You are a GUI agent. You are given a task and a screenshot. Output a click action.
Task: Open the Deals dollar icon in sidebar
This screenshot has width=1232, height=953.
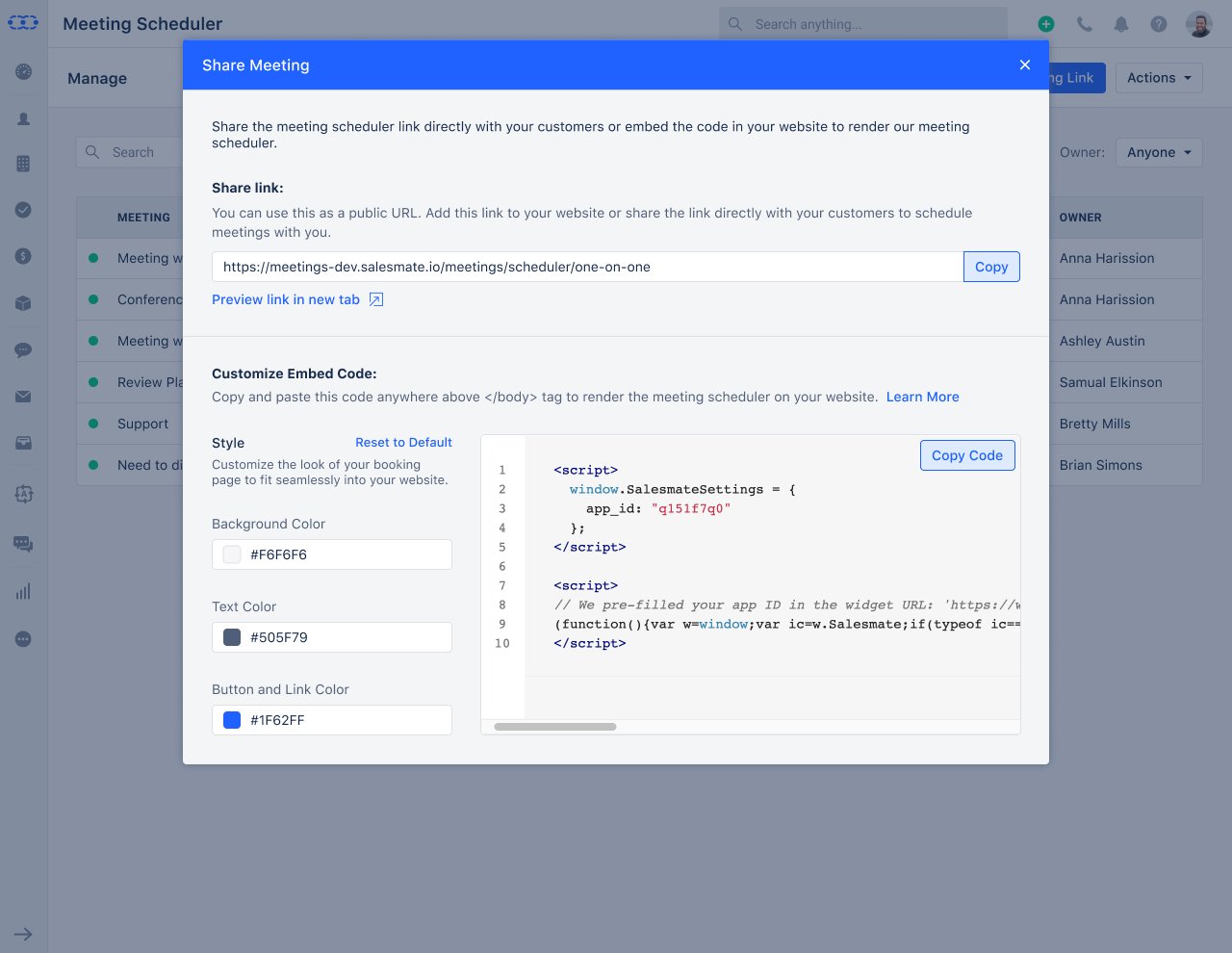coord(24,256)
